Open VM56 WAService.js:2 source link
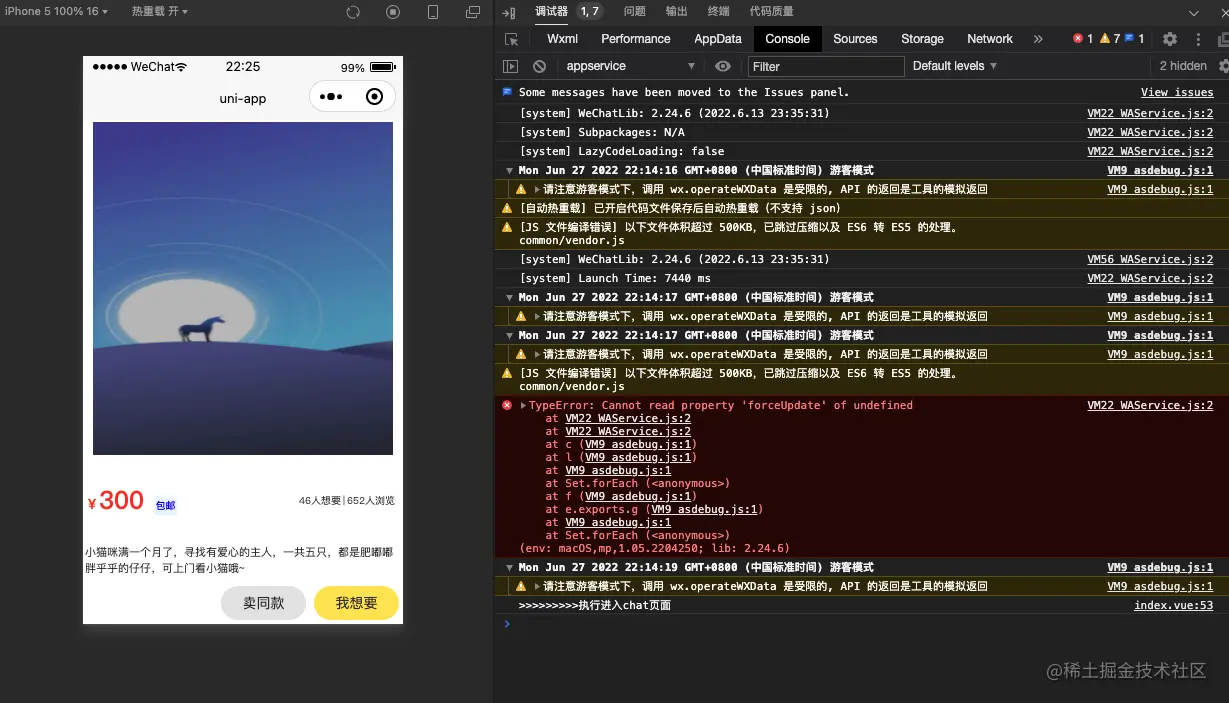This screenshot has width=1229, height=703. pos(1150,259)
